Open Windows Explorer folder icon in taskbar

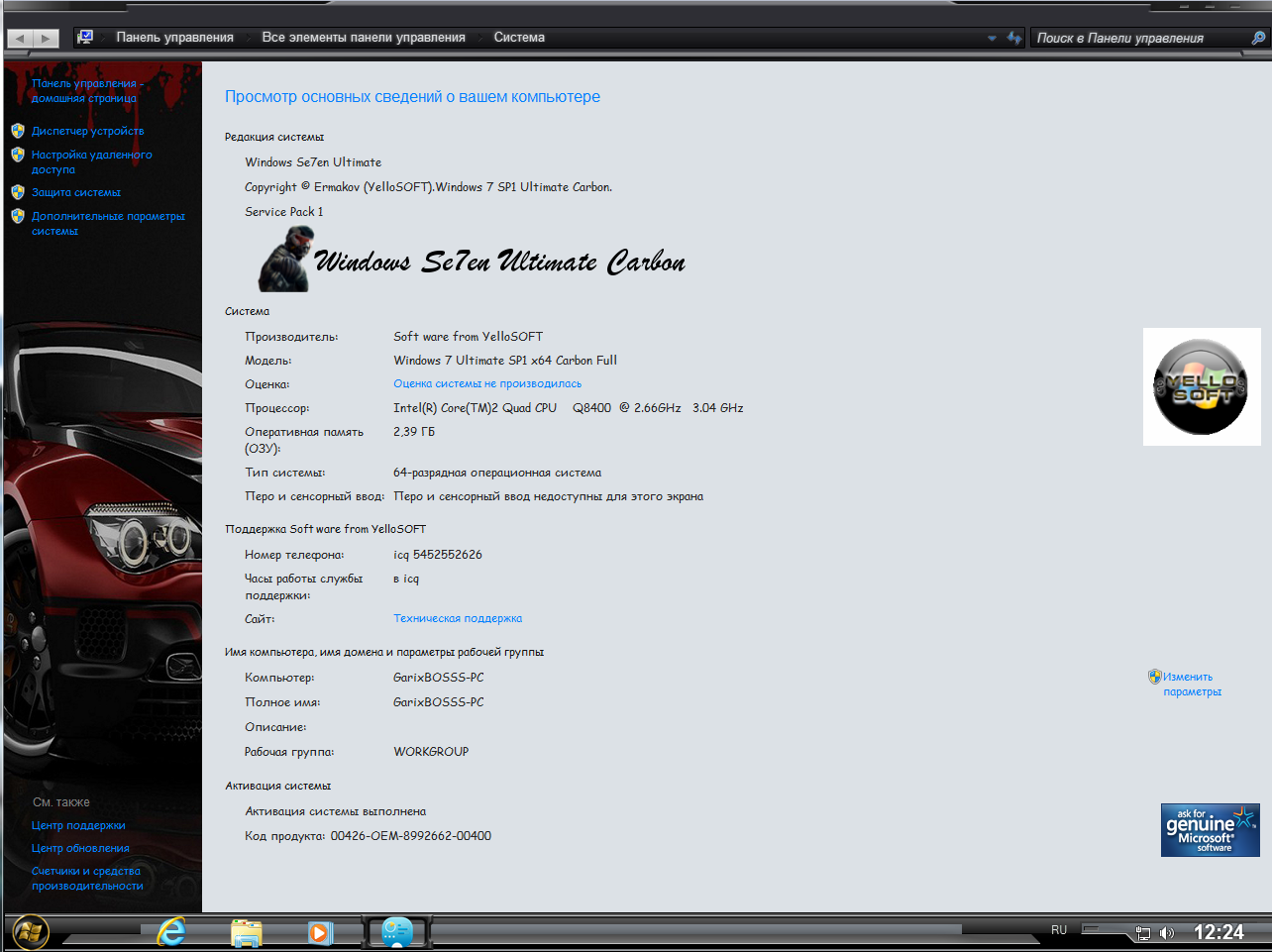(246, 932)
